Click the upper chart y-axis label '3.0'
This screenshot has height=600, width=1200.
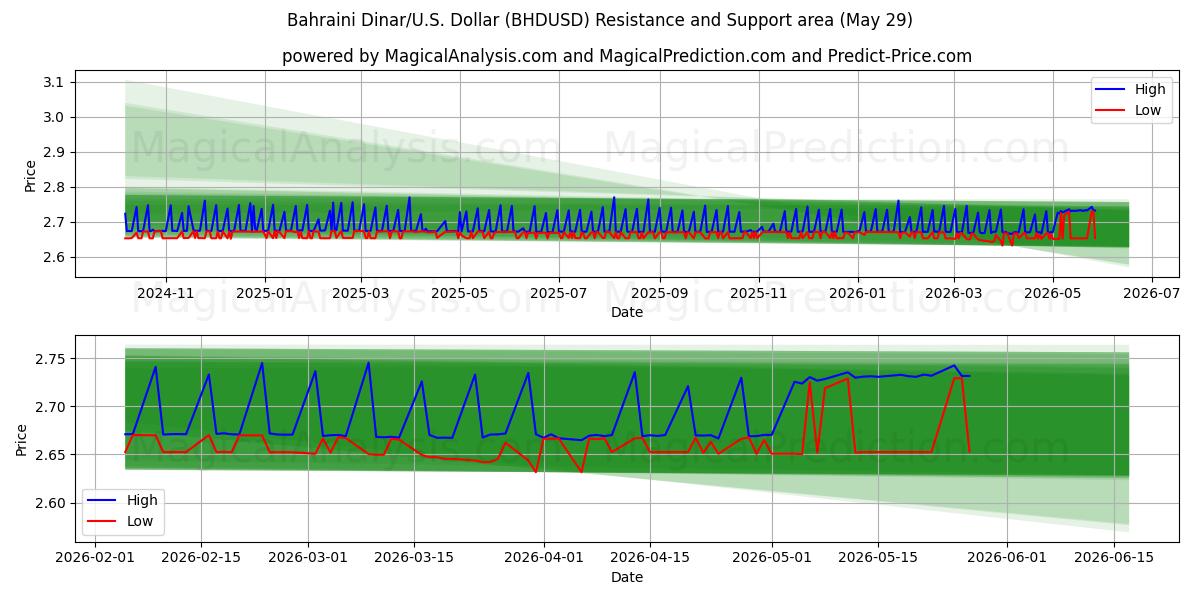click(55, 117)
